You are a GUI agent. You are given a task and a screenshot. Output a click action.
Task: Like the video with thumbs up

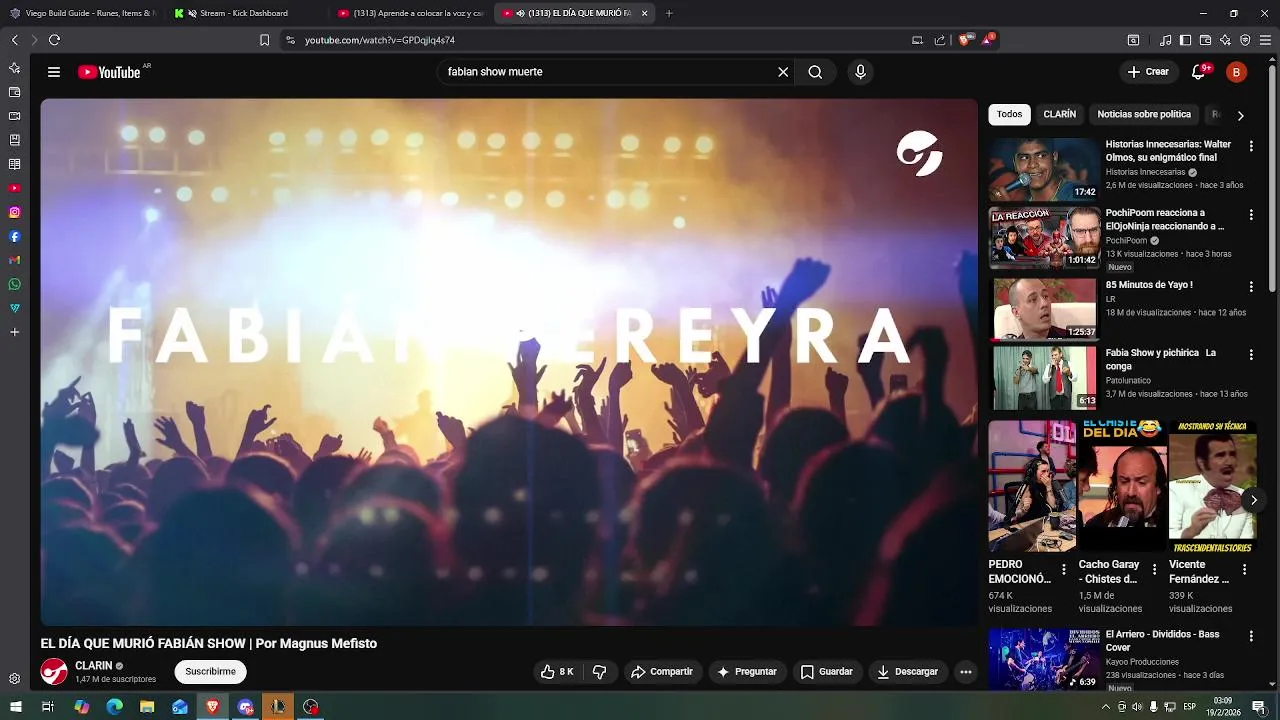coord(558,672)
